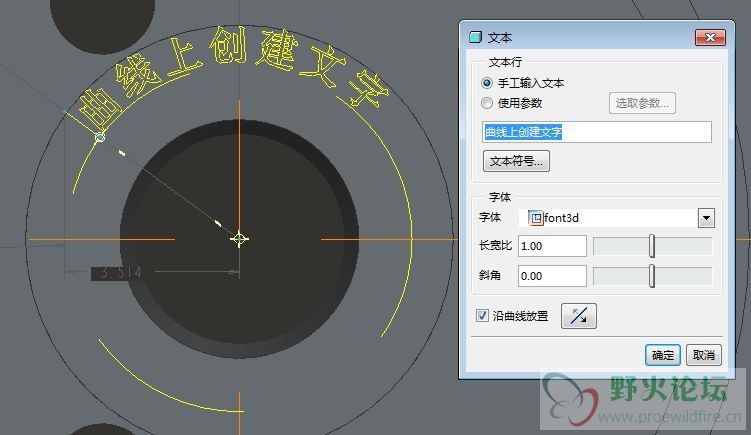
Task: Click the flip text direction icon button
Action: 579,316
